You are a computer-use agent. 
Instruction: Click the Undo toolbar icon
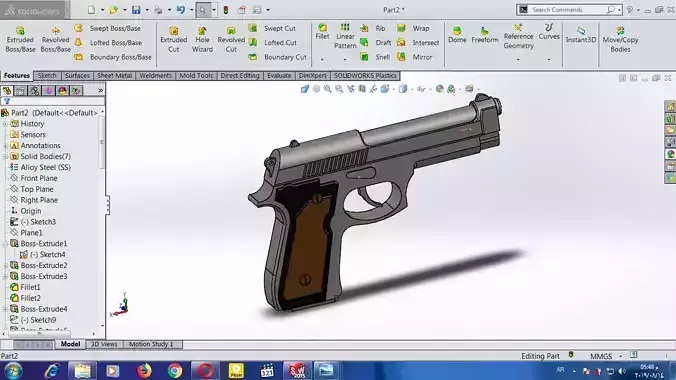point(181,9)
